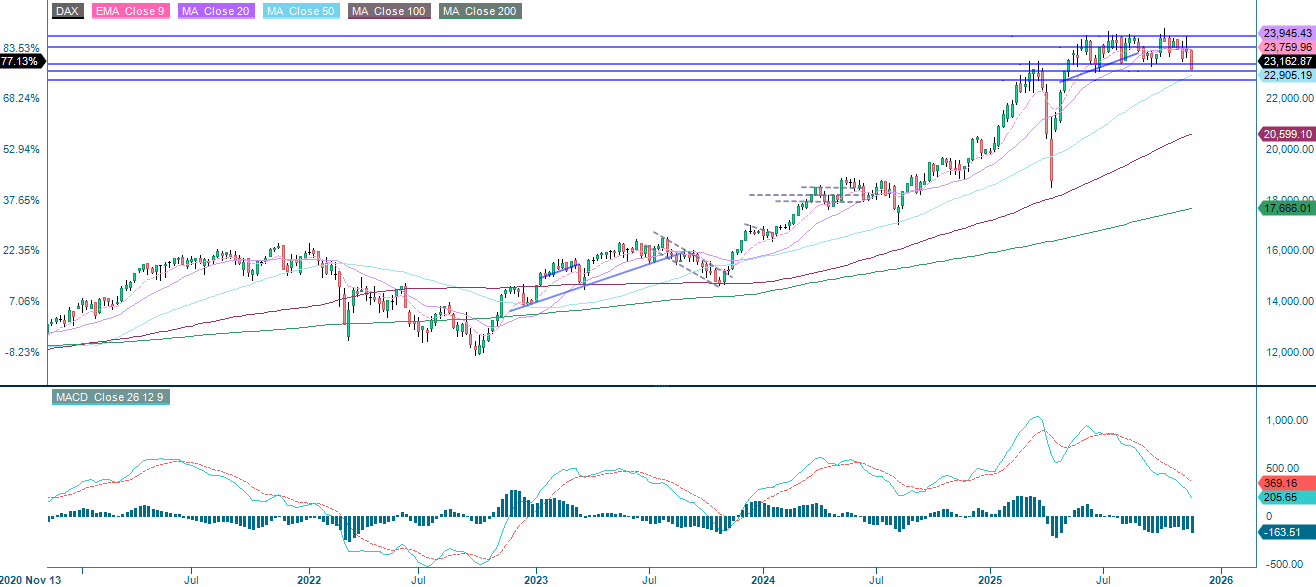Click the 77.13% Fibonacci level label

point(18,62)
